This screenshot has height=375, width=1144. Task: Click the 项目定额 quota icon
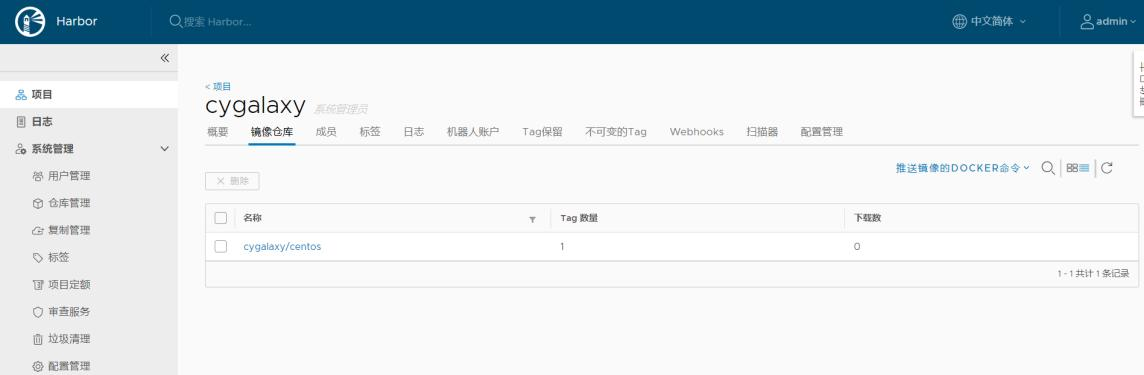pos(38,285)
